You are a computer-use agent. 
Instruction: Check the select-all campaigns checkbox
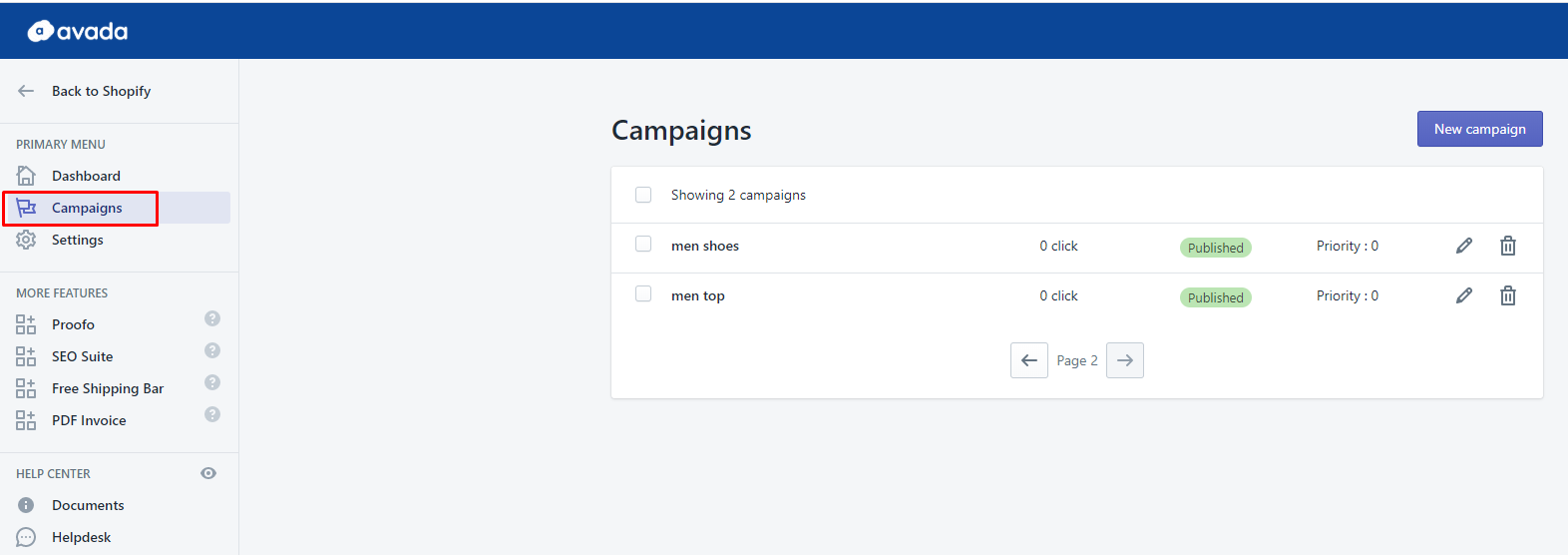643,195
